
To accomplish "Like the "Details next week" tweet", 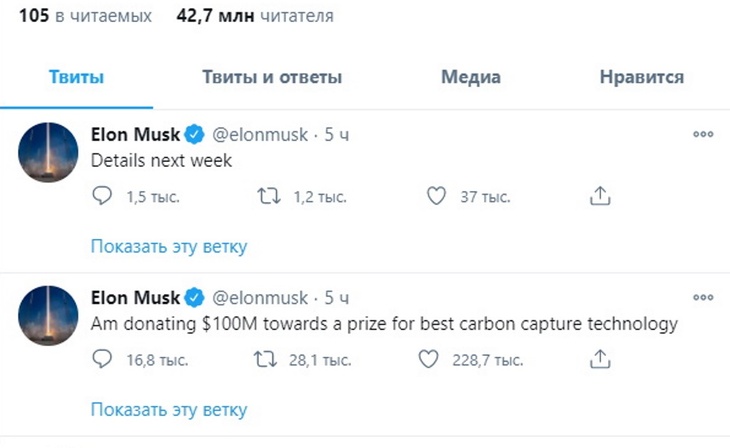I will coord(435,197).
